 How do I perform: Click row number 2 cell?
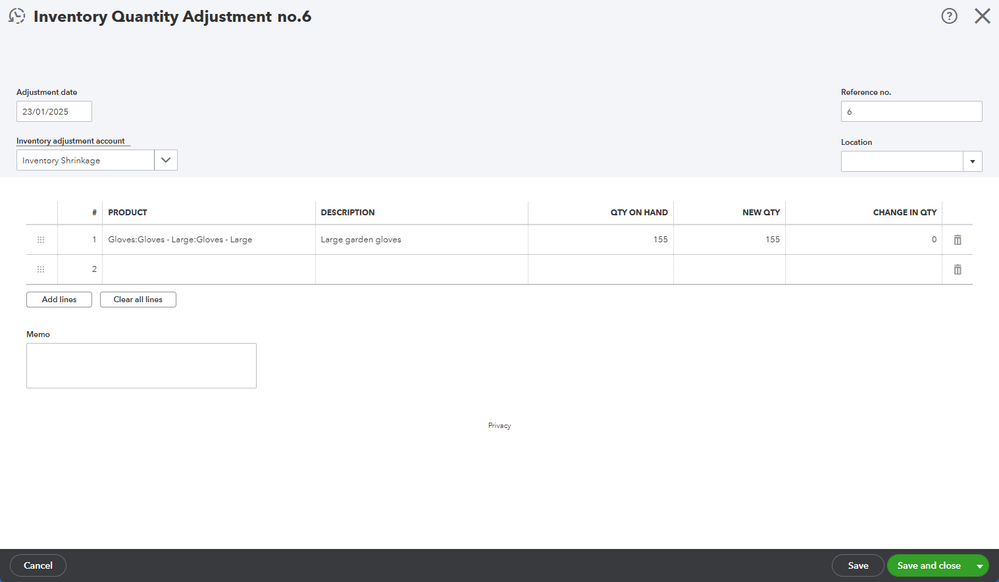(x=80, y=270)
